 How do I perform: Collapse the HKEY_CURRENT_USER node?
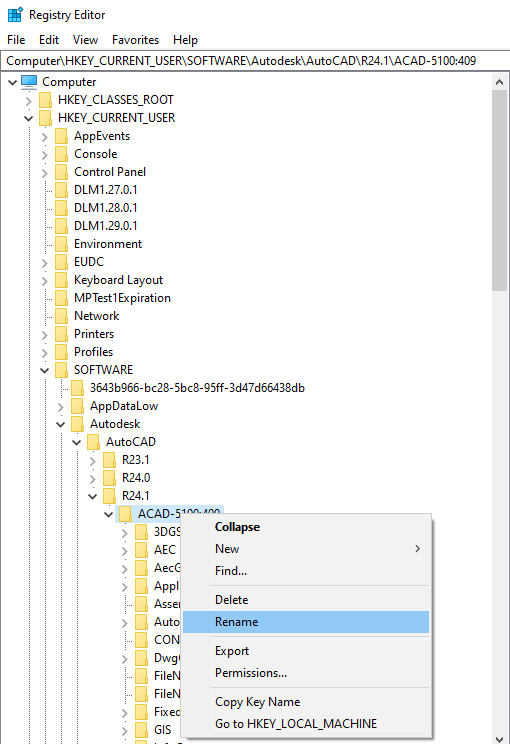pyautogui.click(x=28, y=119)
